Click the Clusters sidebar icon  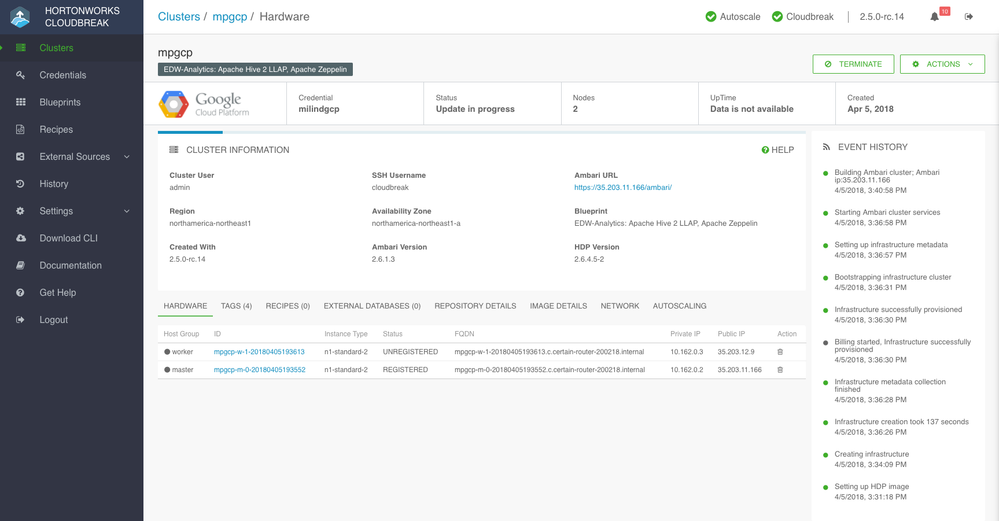(x=20, y=48)
